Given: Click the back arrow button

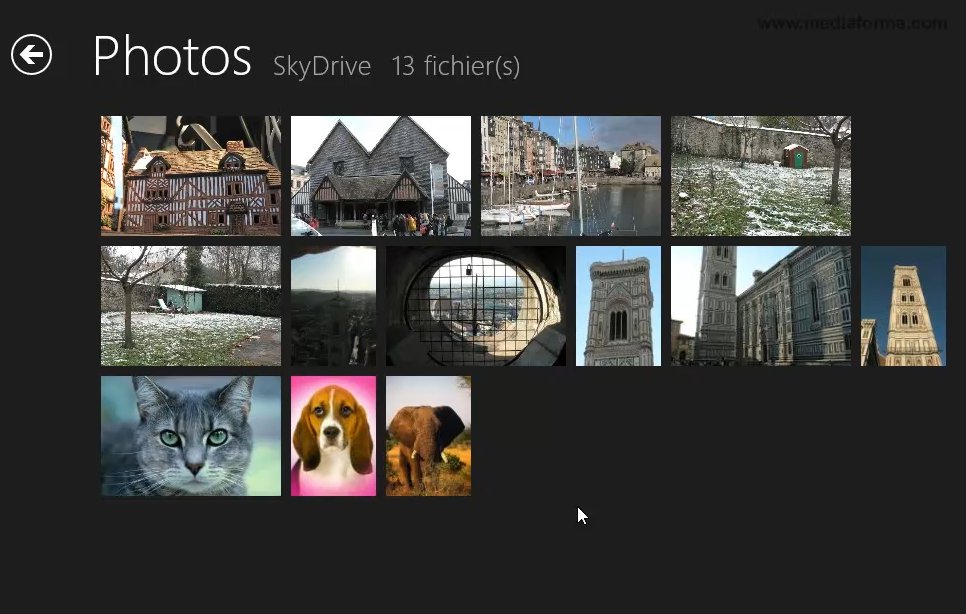Looking at the screenshot, I should (31, 55).
